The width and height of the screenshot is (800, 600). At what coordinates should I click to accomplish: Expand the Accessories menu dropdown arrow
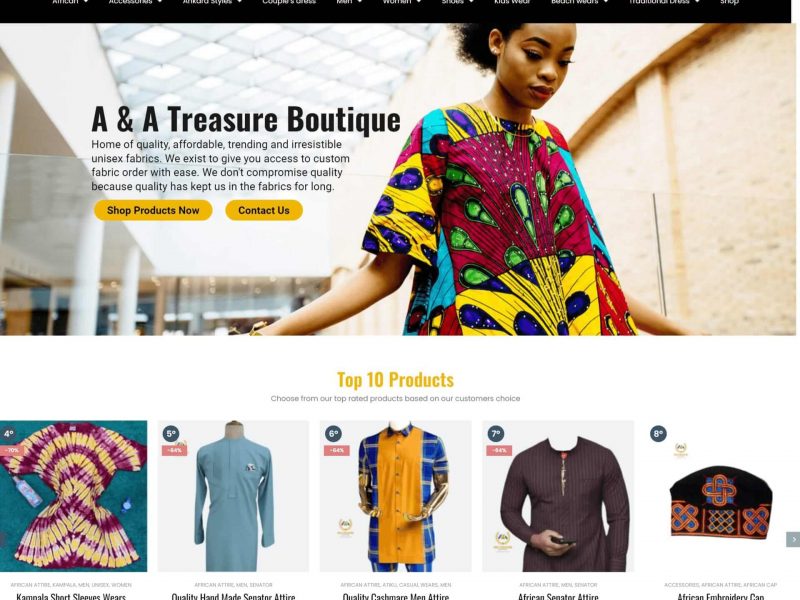click(x=160, y=2)
